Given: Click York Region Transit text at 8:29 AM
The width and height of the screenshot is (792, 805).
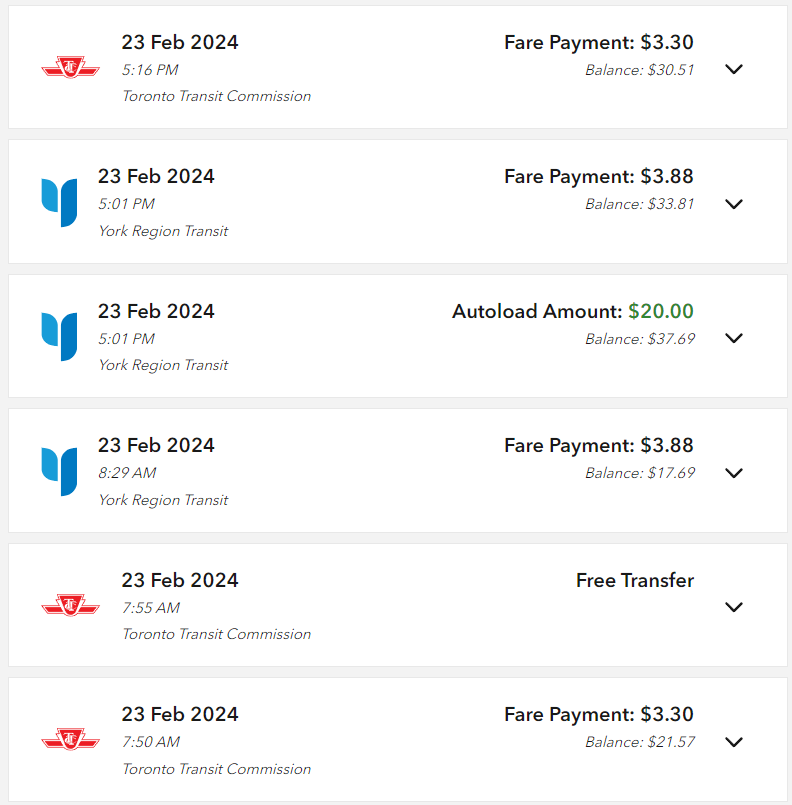Looking at the screenshot, I should pos(163,500).
